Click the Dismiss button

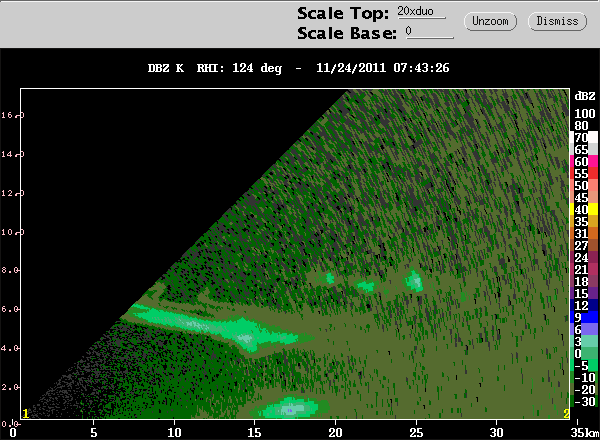pyautogui.click(x=557, y=21)
